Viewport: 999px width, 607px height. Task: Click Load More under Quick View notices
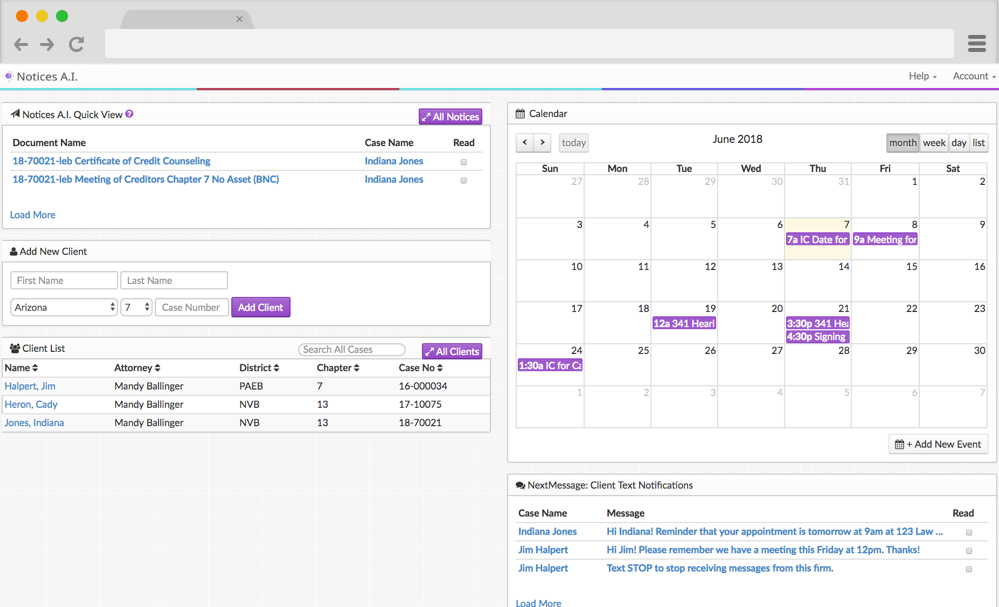(32, 215)
